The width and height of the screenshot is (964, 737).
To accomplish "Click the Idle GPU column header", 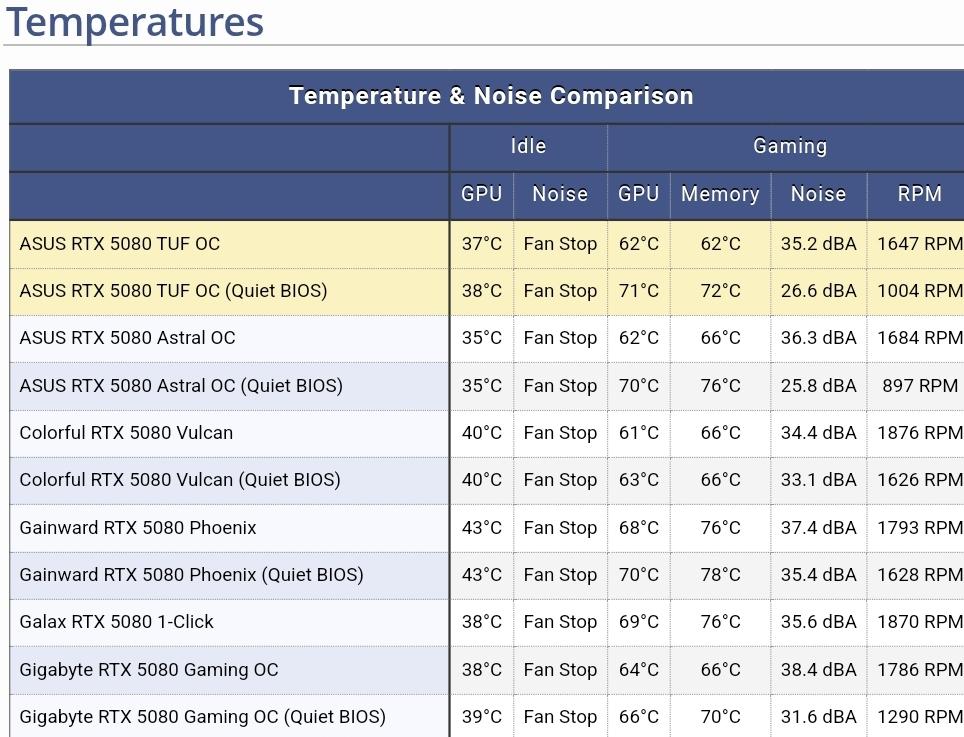I will [481, 194].
